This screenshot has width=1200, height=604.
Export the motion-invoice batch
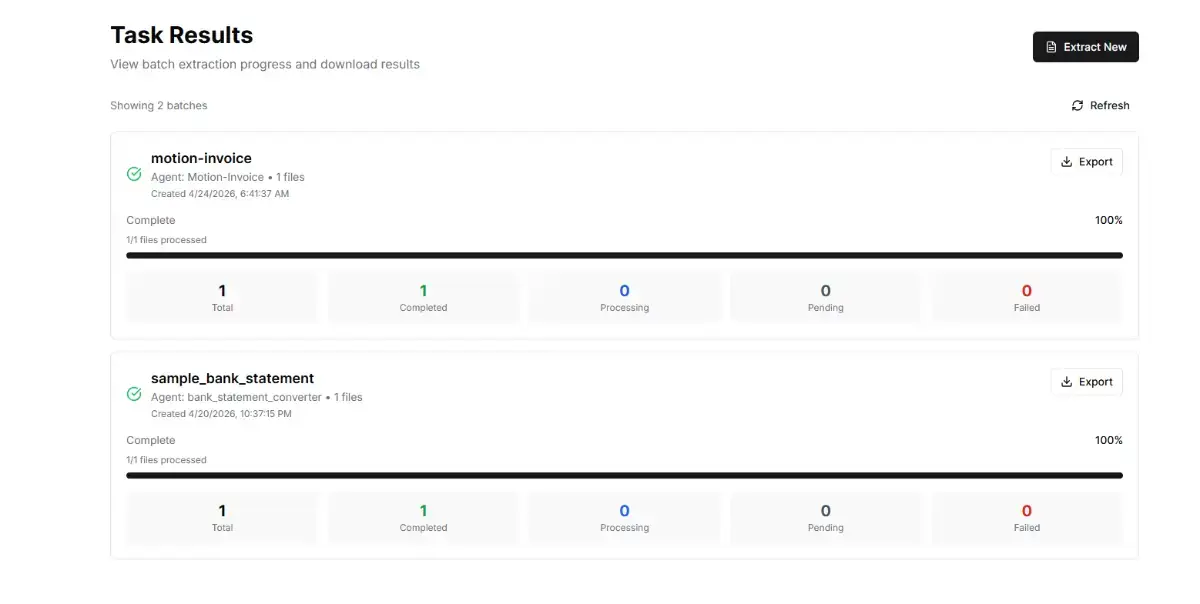pos(1086,162)
